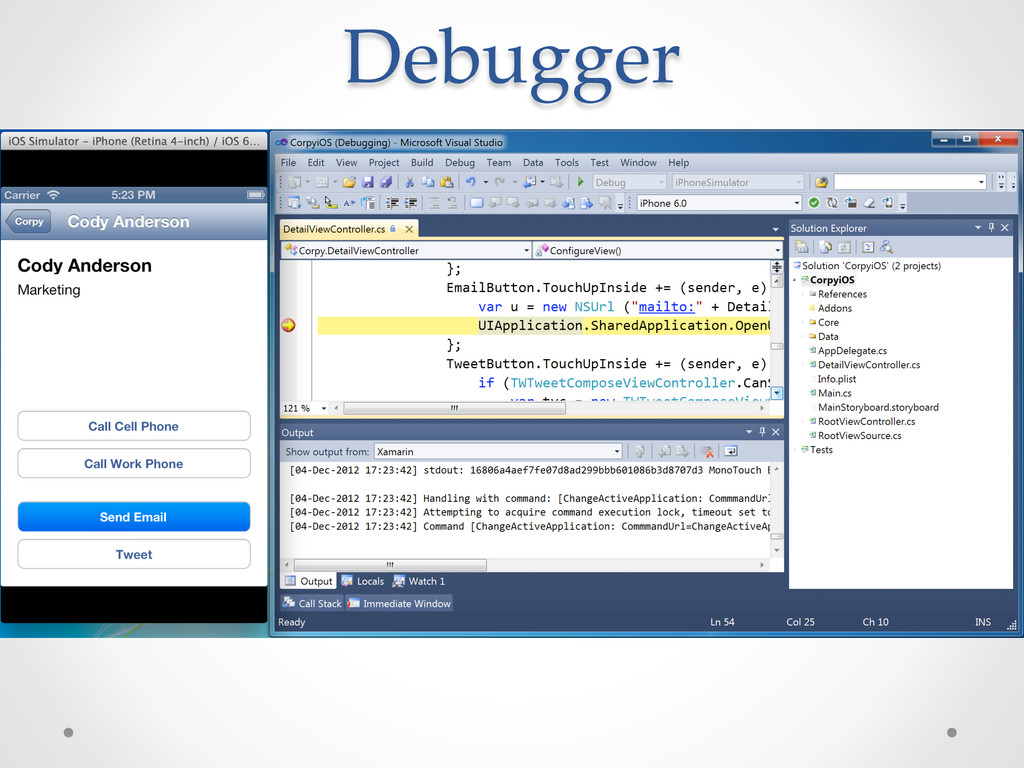Click Clear All icon in Output panel
Viewport: 1024px width, 768px height.
707,451
